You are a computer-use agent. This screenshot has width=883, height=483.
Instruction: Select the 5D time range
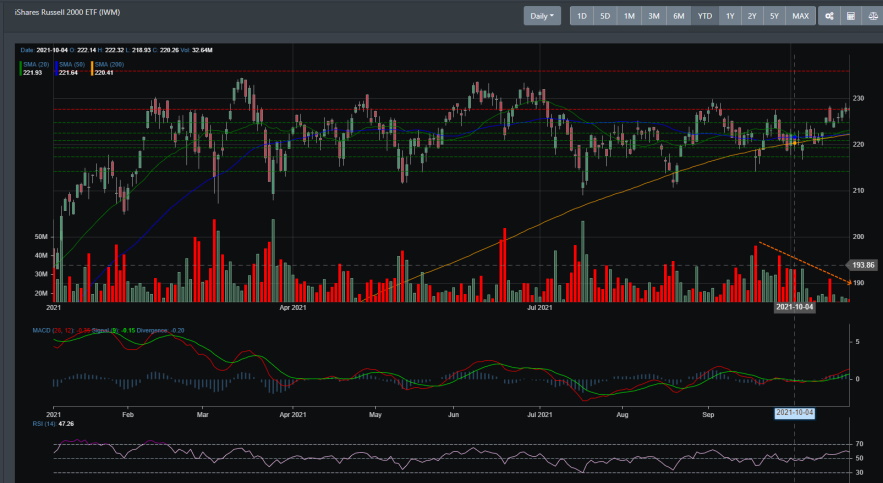(605, 16)
